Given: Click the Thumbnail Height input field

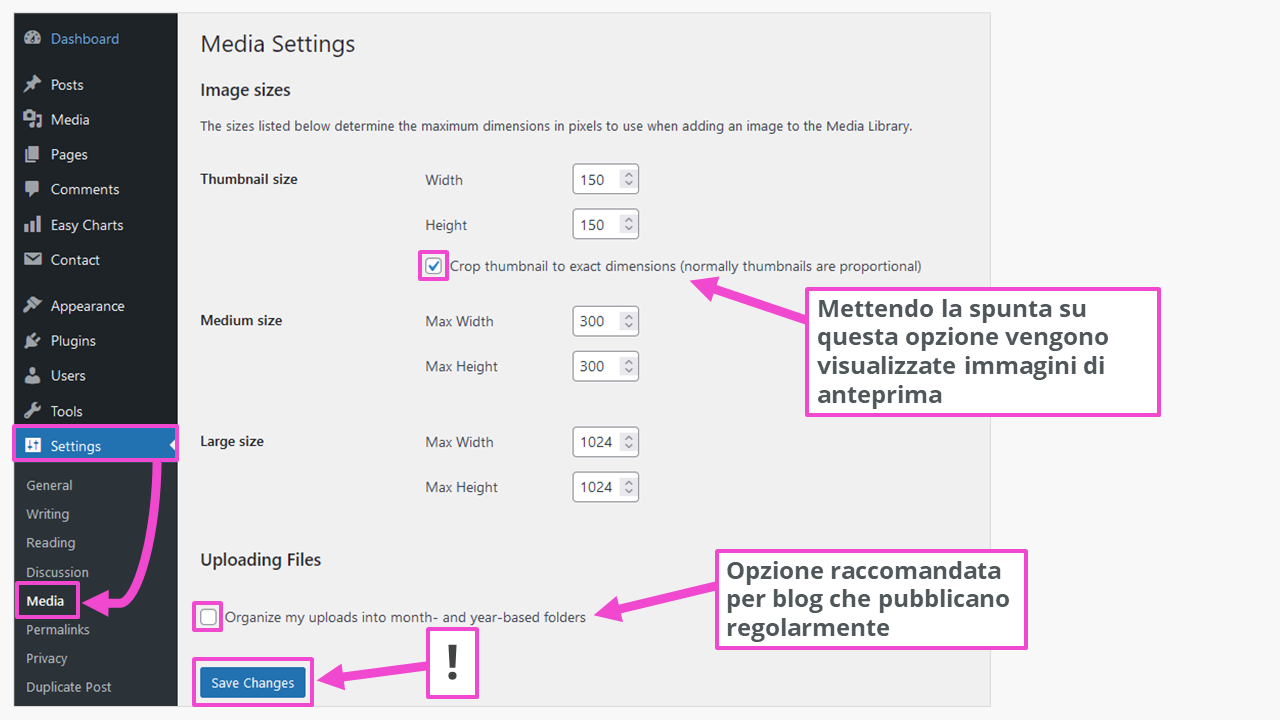Looking at the screenshot, I should (605, 225).
